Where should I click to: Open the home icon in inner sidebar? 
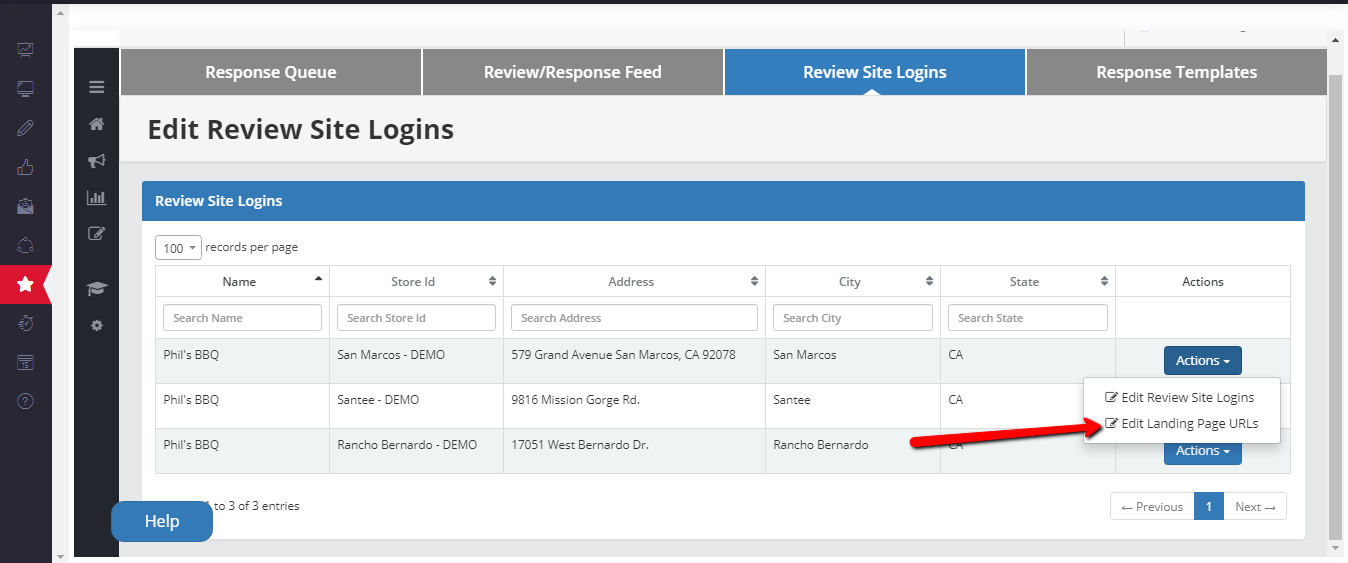pyautogui.click(x=97, y=125)
